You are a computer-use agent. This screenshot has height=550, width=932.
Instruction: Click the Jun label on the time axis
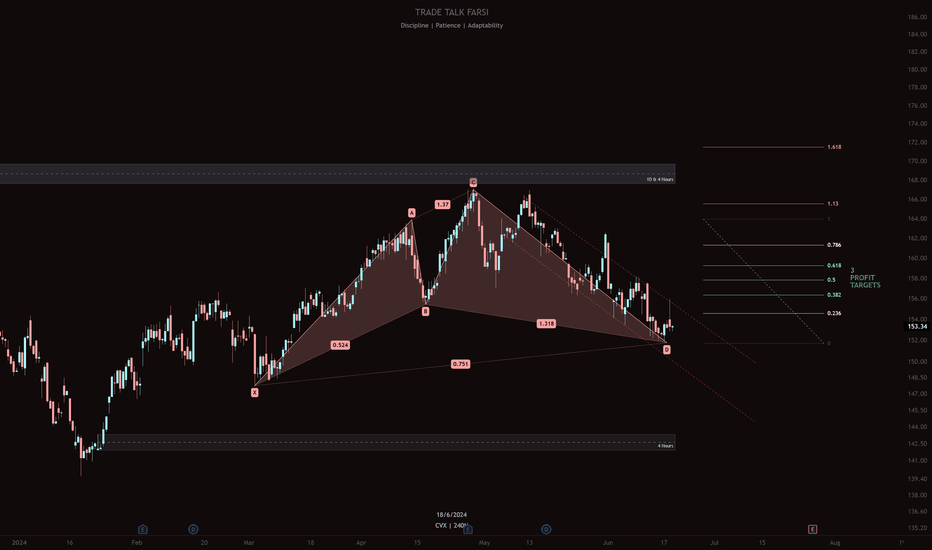[607, 542]
